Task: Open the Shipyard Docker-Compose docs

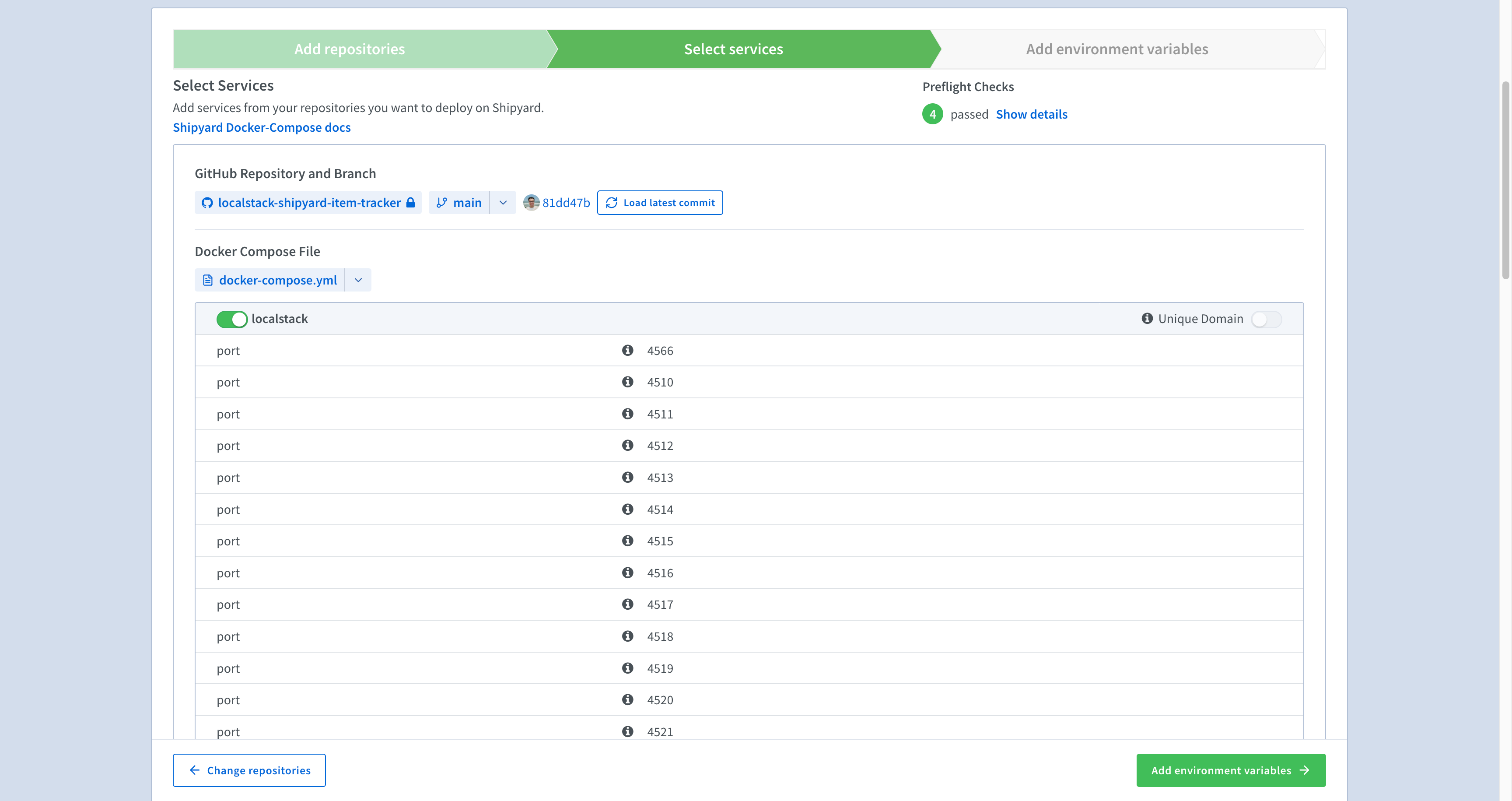Action: click(x=261, y=127)
